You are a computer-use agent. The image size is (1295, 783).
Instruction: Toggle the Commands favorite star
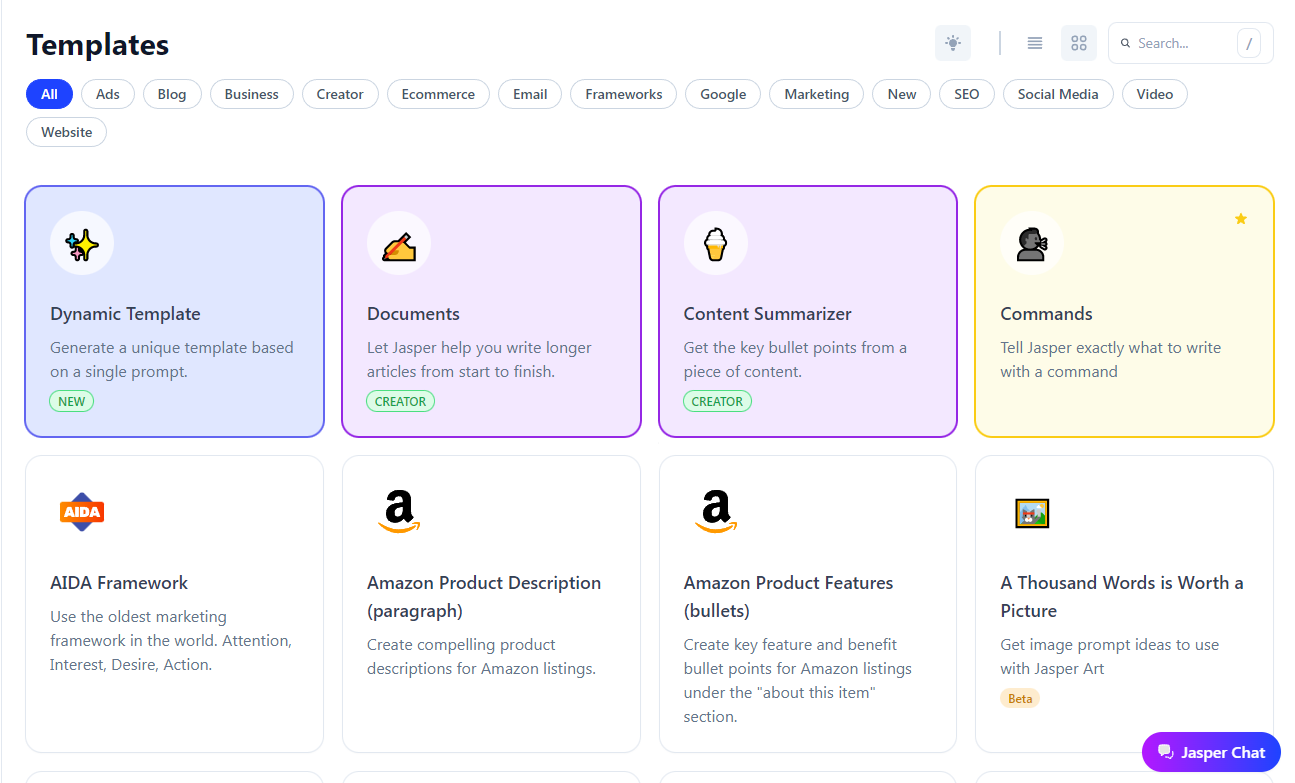(1240, 218)
